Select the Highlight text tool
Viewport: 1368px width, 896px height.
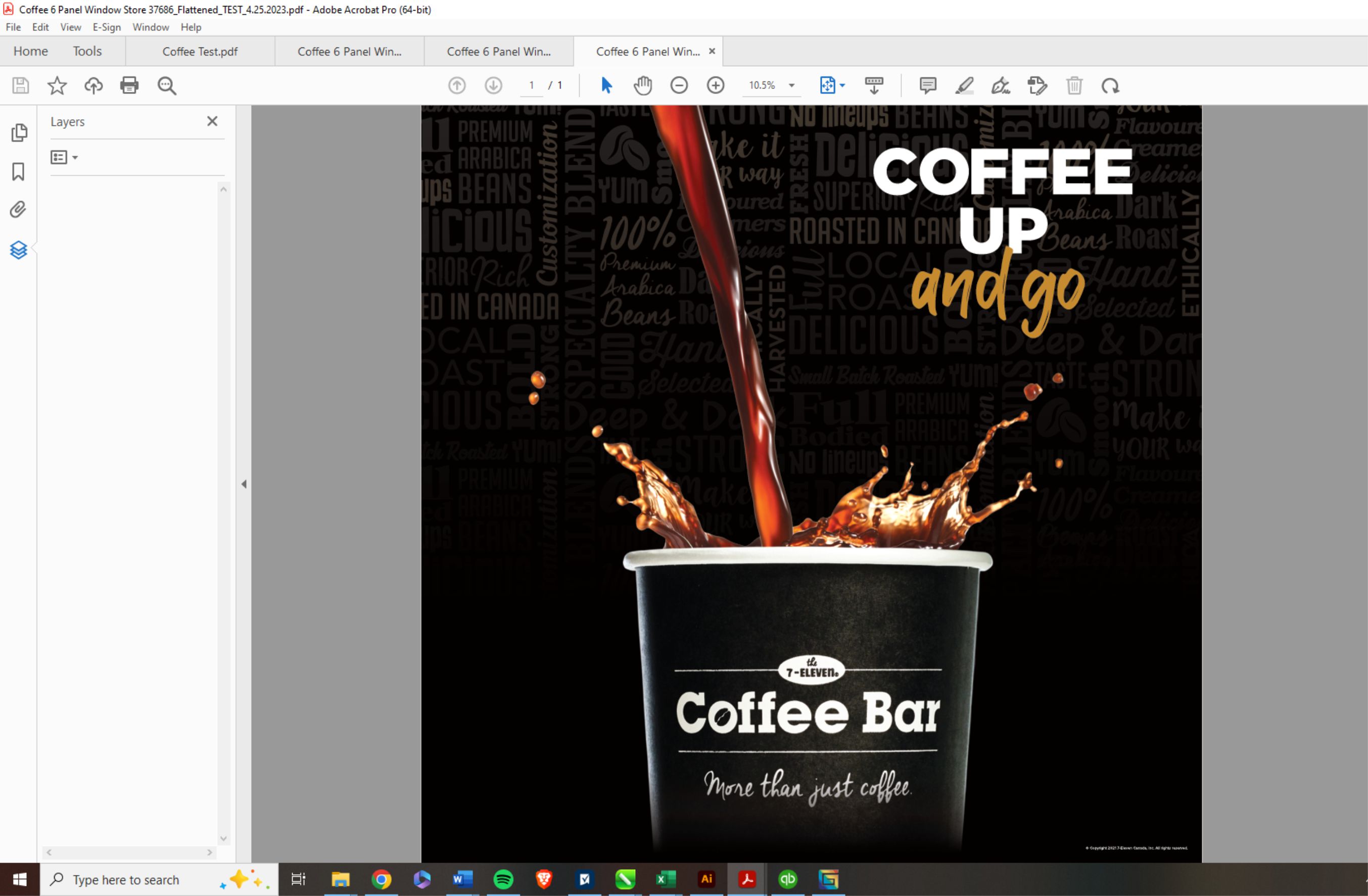[x=964, y=85]
